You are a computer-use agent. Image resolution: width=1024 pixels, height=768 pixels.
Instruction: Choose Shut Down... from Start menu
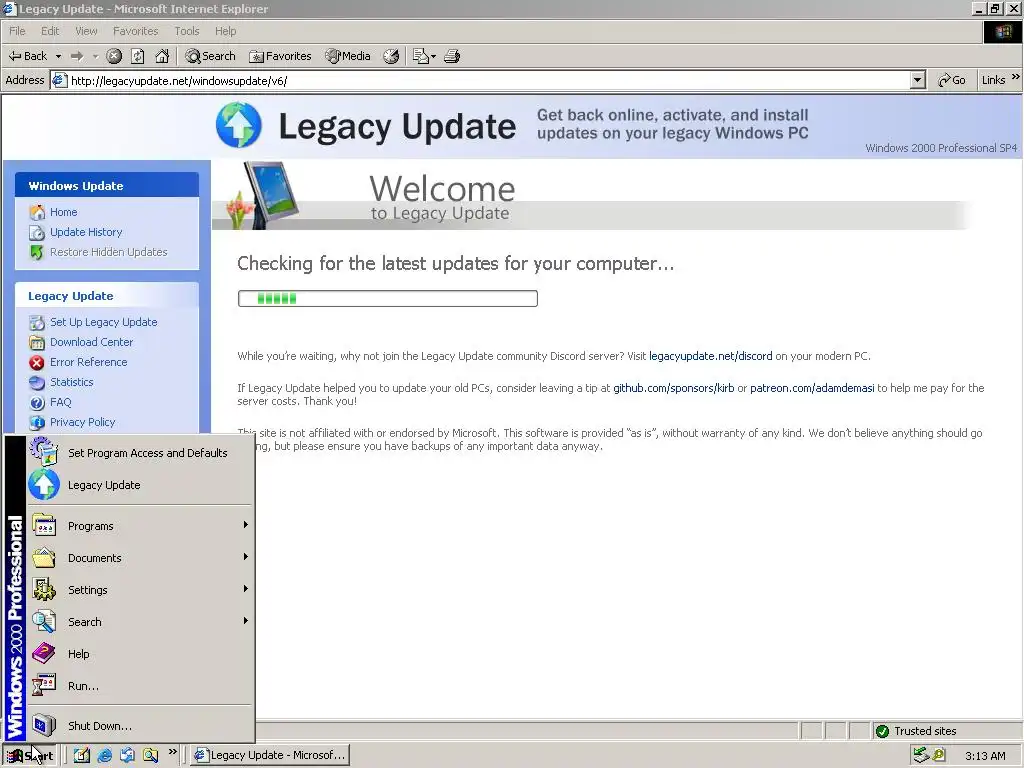point(140,726)
